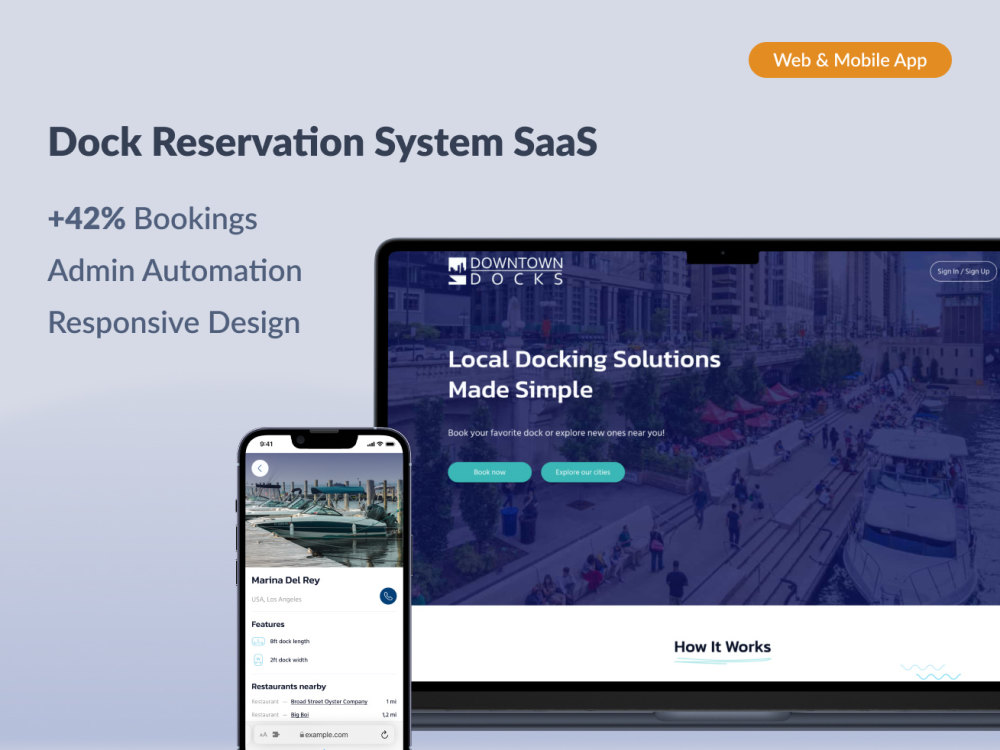Click the Dock Reservation System SaaS title
Image resolution: width=1000 pixels, height=750 pixels.
323,142
